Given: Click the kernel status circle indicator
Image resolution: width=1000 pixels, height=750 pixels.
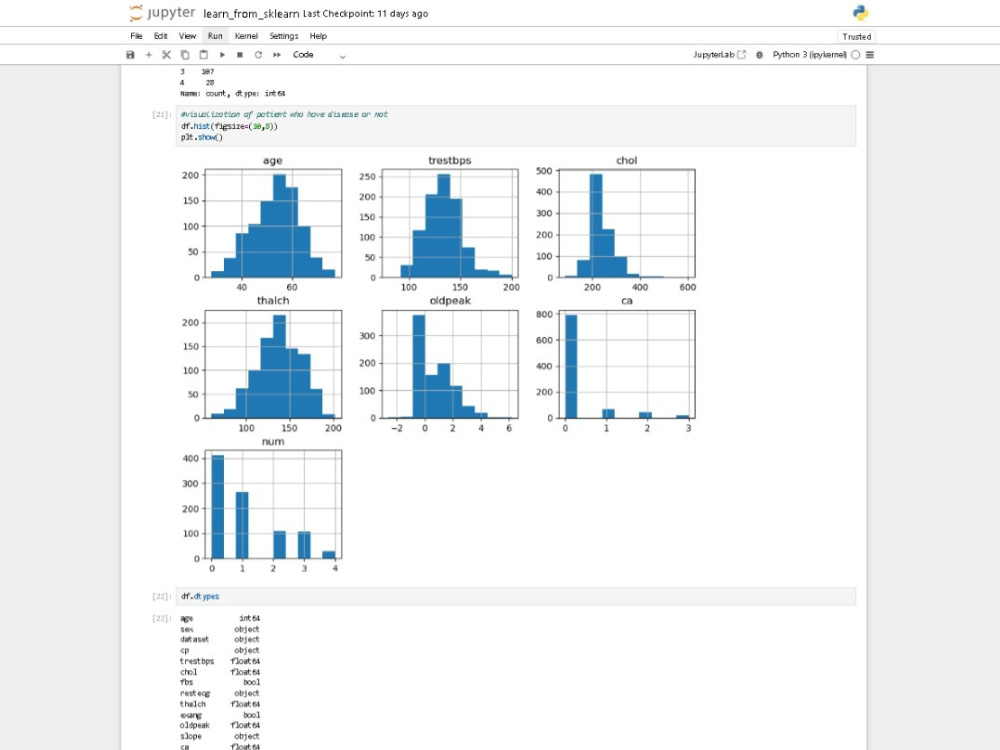Looking at the screenshot, I should (856, 55).
